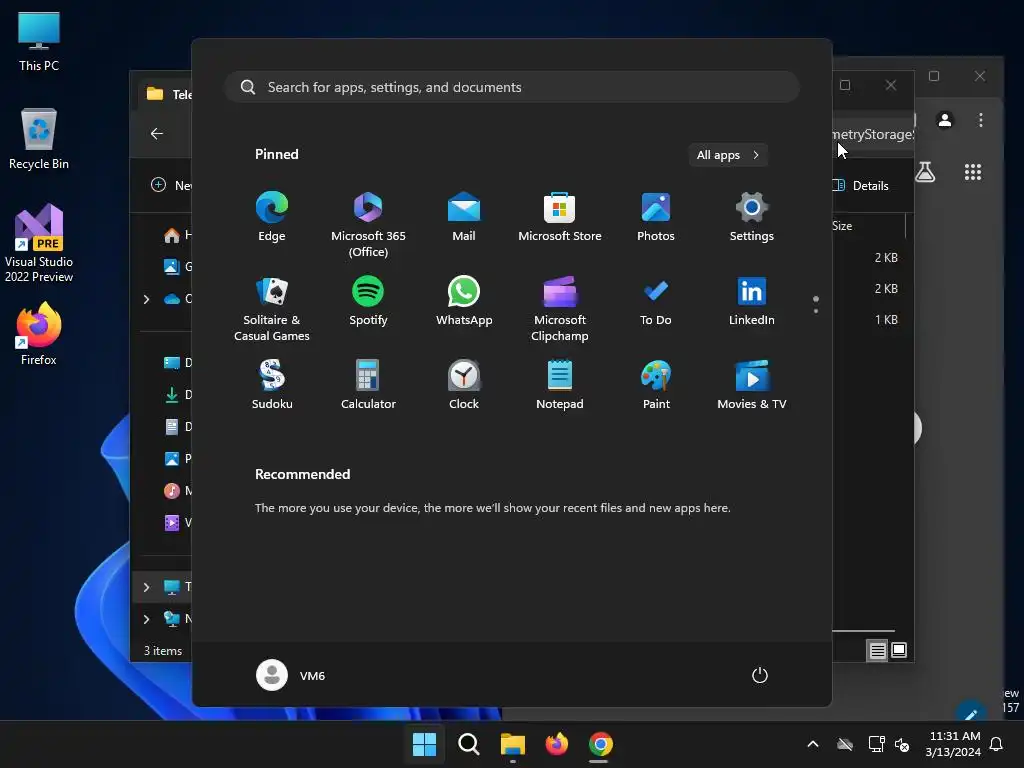Open WhatsApp pinned app
This screenshot has height=768, width=1024.
tap(464, 301)
